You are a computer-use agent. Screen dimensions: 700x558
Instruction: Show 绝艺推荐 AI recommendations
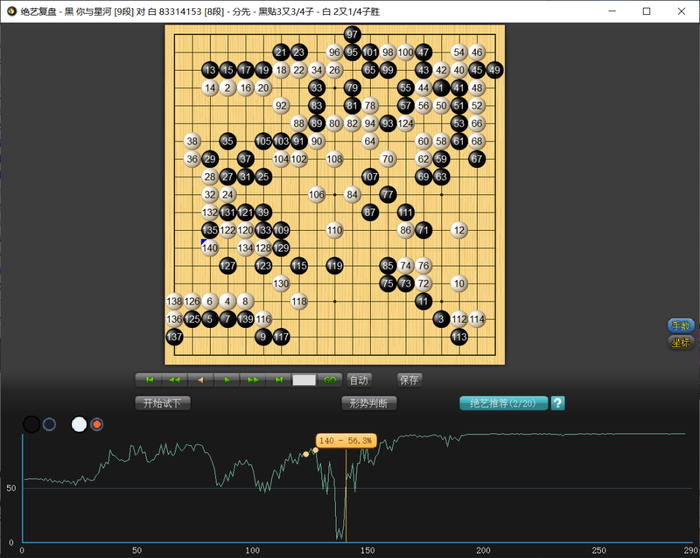point(503,403)
